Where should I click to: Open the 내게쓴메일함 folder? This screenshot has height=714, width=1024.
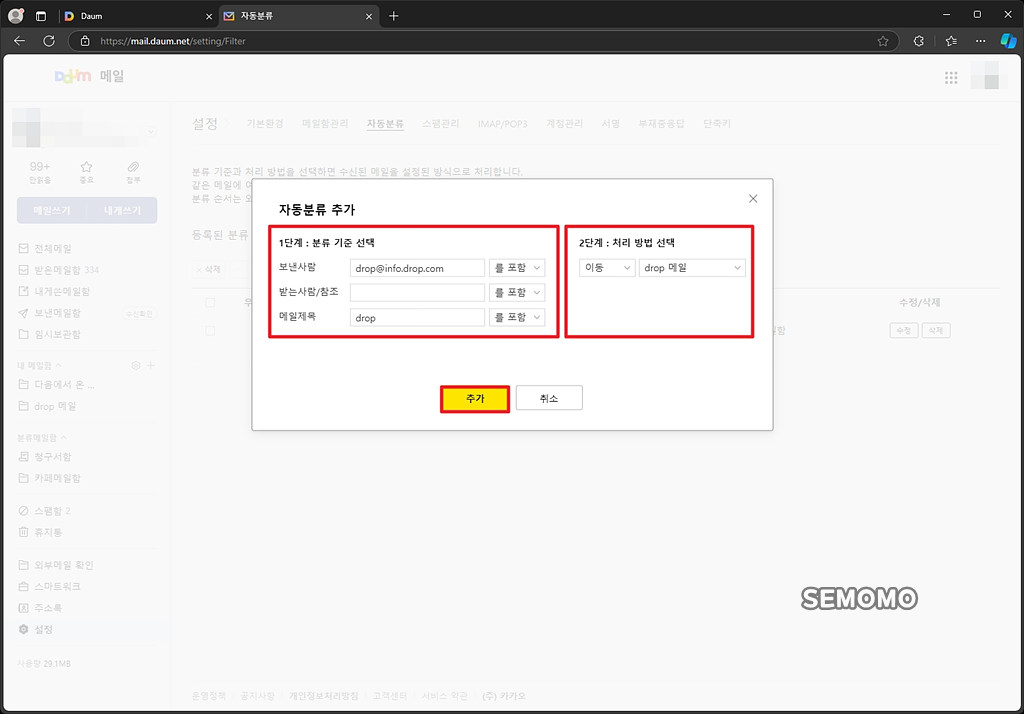coord(54,291)
